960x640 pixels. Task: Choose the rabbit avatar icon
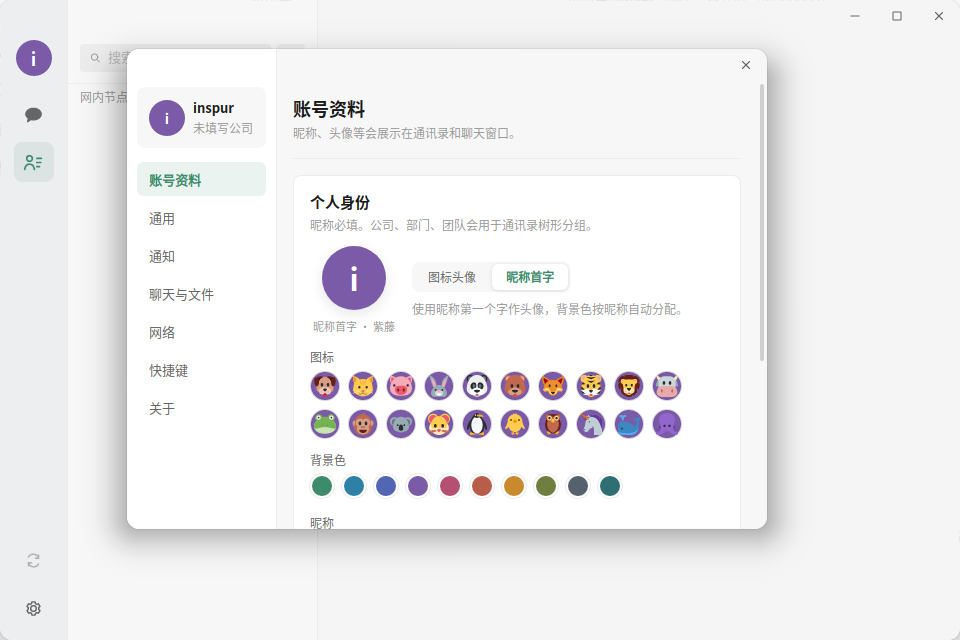coord(439,386)
